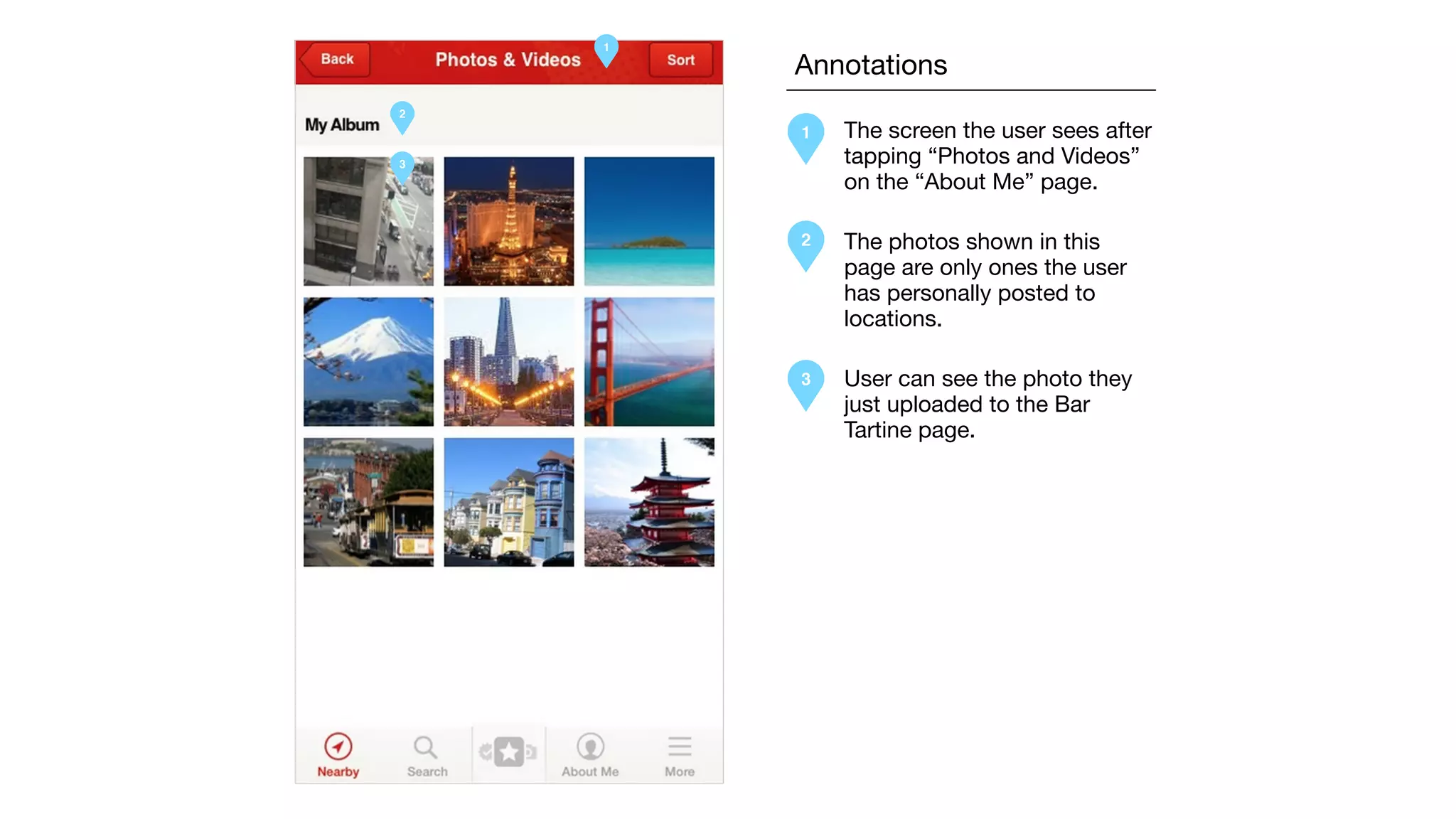The image size is (1456, 819).
Task: Open the Sort options
Action: pyautogui.click(x=680, y=60)
